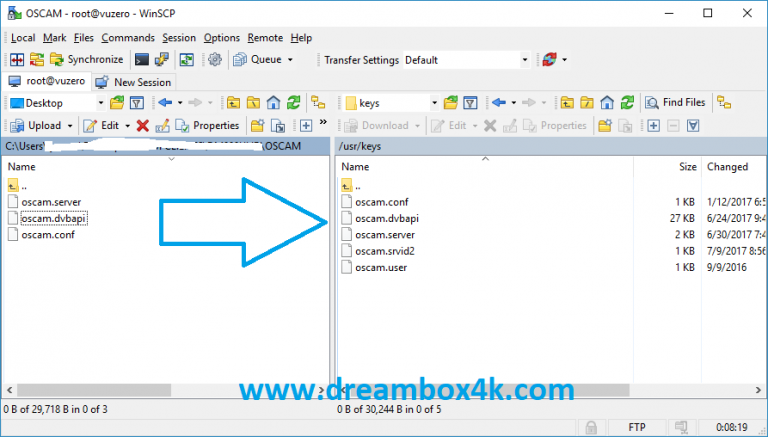Click the Find Files button

675,102
